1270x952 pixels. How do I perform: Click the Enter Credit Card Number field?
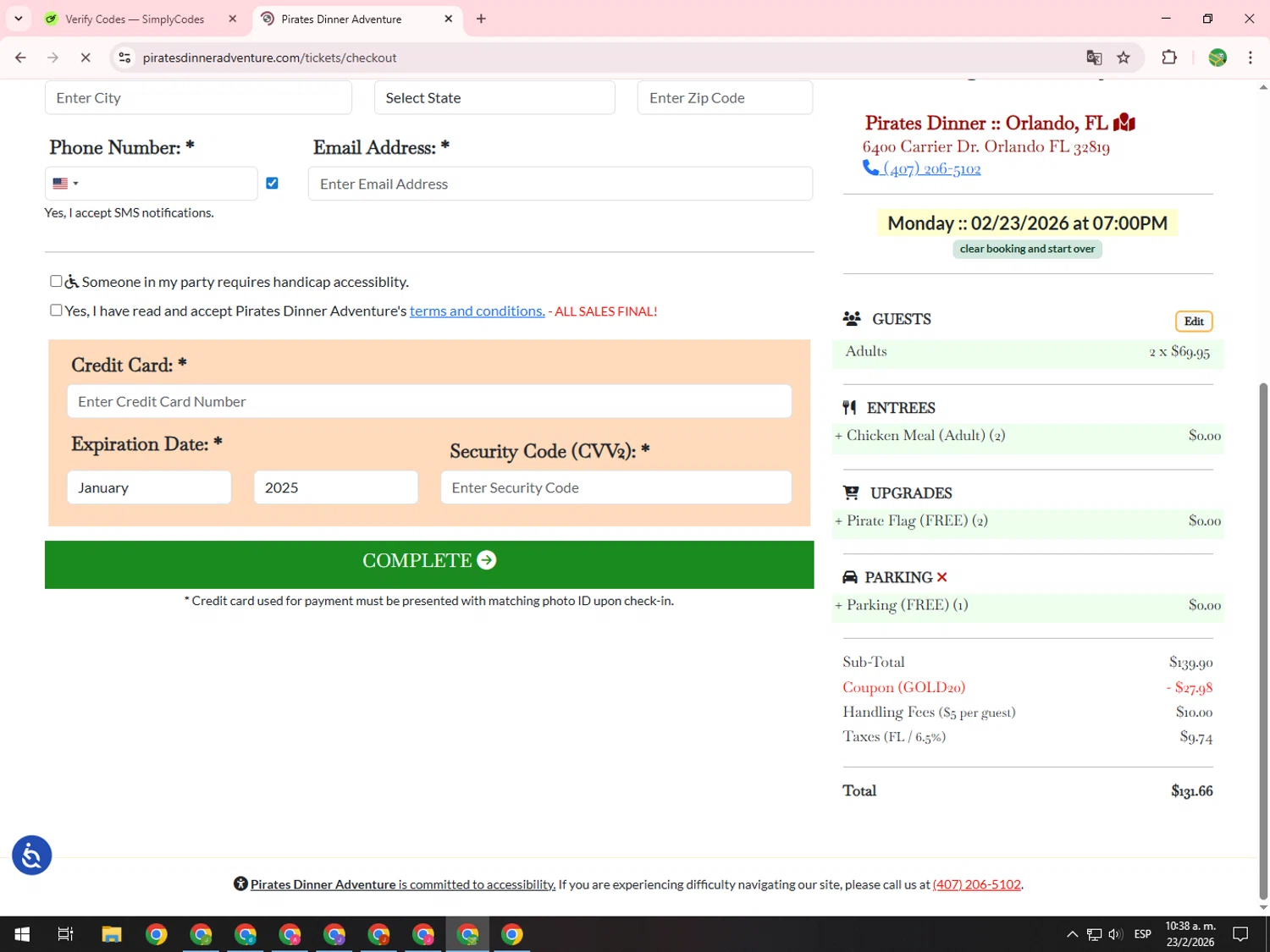429,401
